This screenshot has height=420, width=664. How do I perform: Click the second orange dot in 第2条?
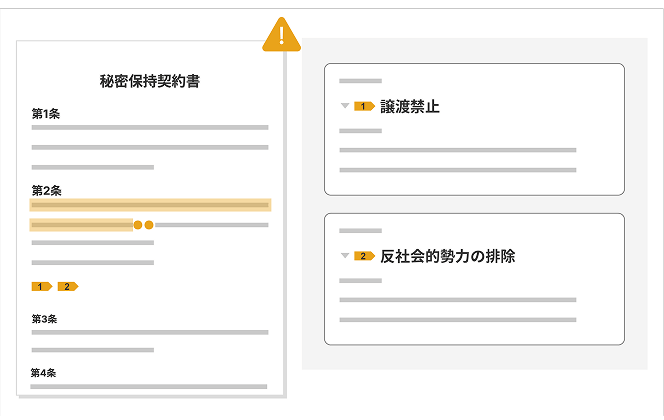point(149,225)
